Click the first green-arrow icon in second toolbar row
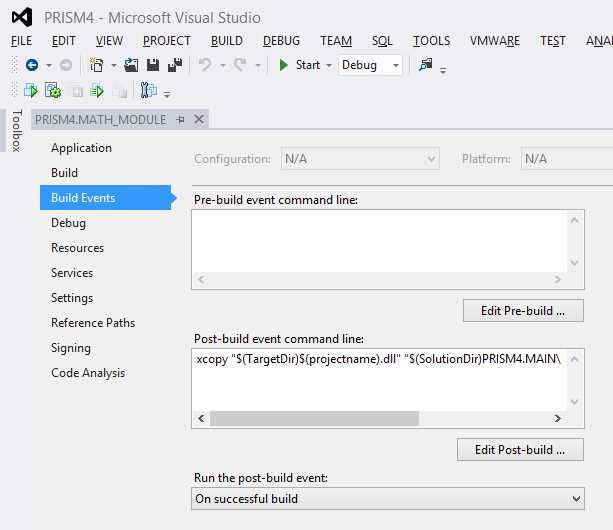 click(x=30, y=91)
